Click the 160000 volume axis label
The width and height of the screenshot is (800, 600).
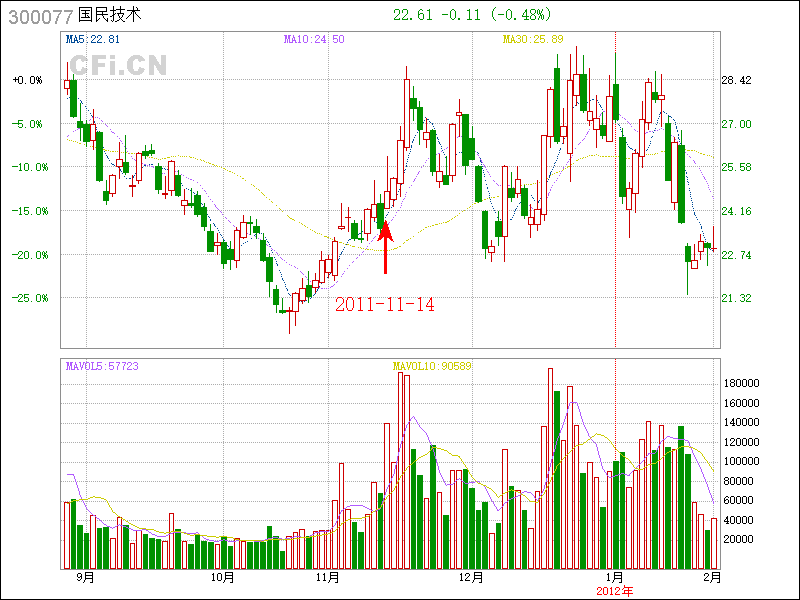(x=742, y=403)
